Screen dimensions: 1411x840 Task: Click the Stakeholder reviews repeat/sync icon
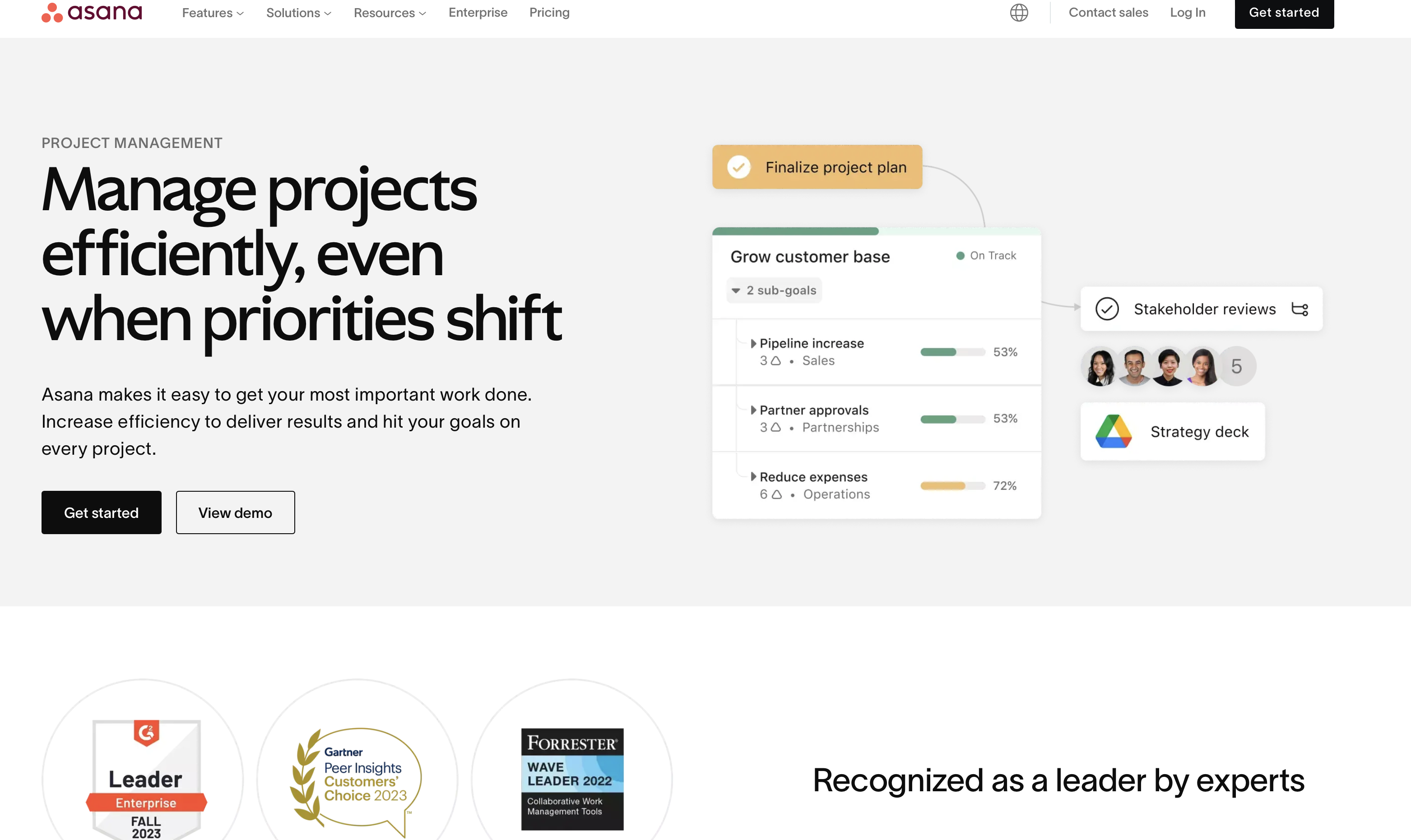1300,309
